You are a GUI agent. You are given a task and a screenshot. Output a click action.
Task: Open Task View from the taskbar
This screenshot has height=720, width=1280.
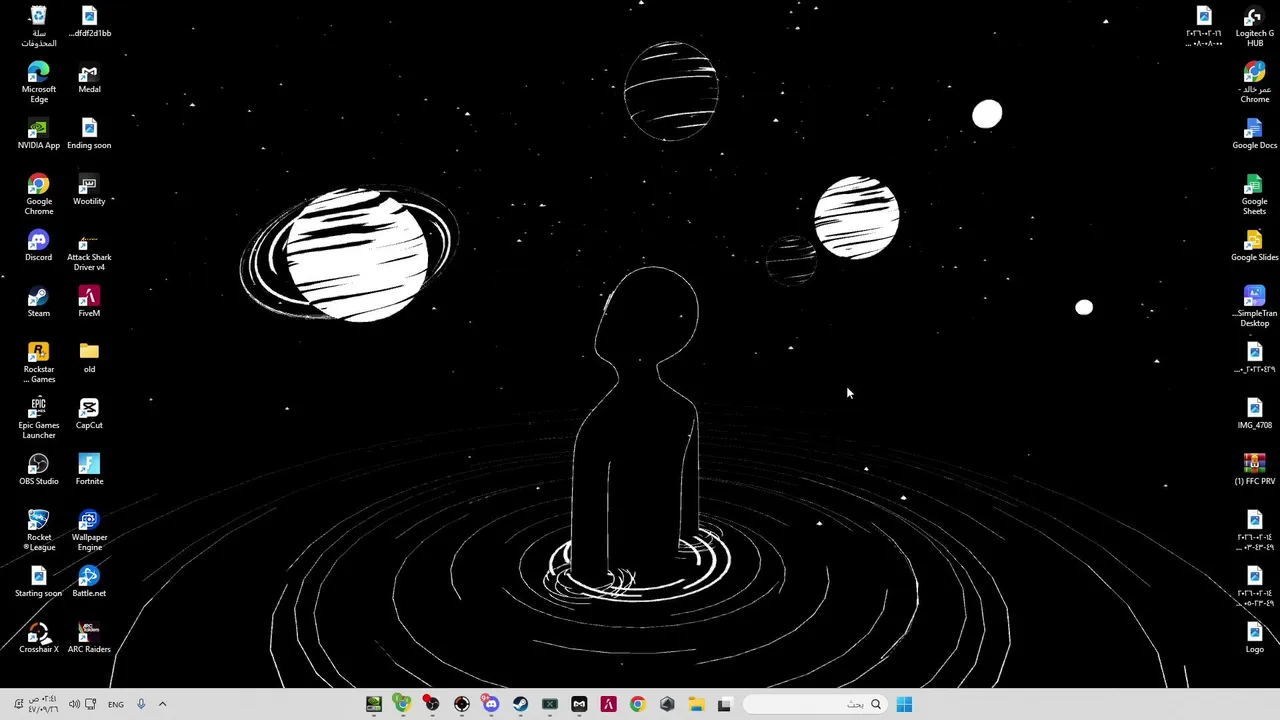[724, 704]
